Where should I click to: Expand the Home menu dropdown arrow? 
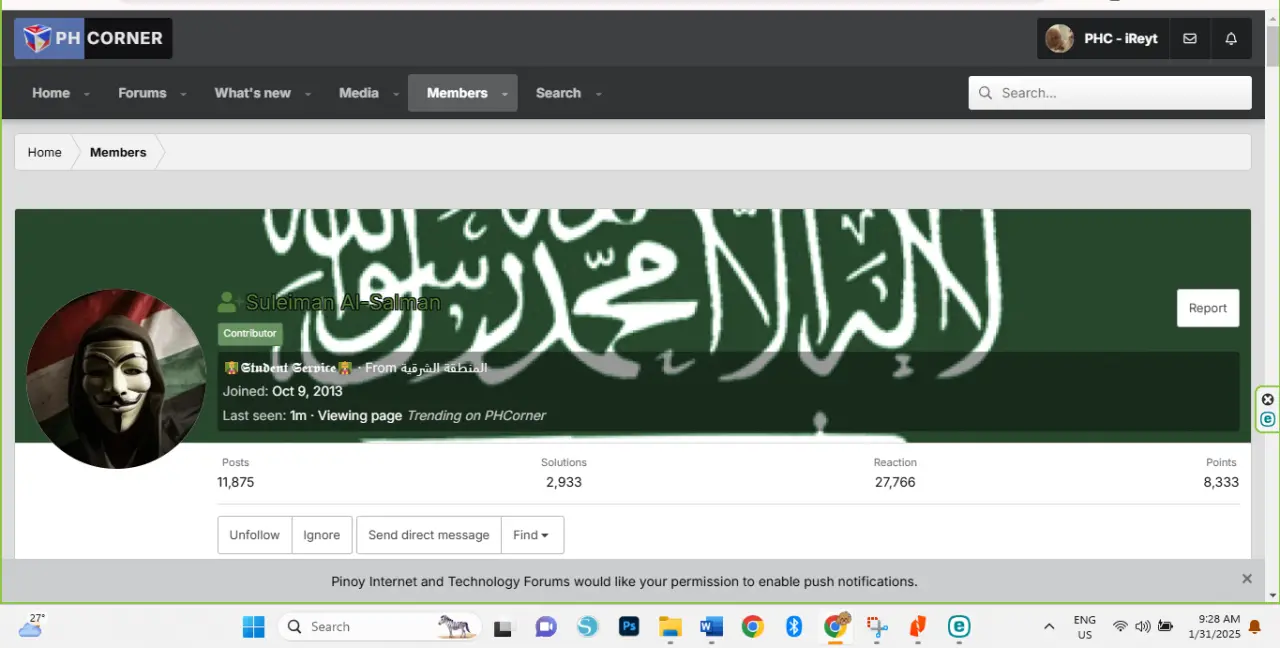87,94
